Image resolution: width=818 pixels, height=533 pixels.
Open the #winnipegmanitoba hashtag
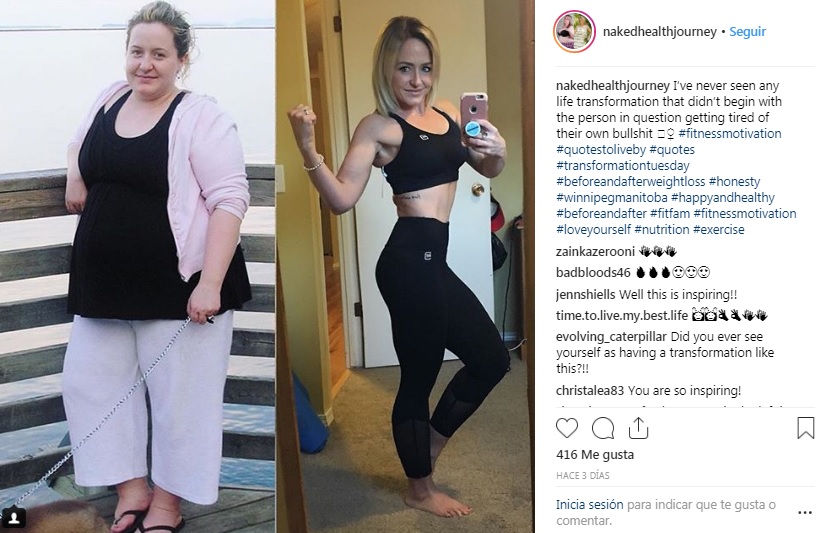612,198
